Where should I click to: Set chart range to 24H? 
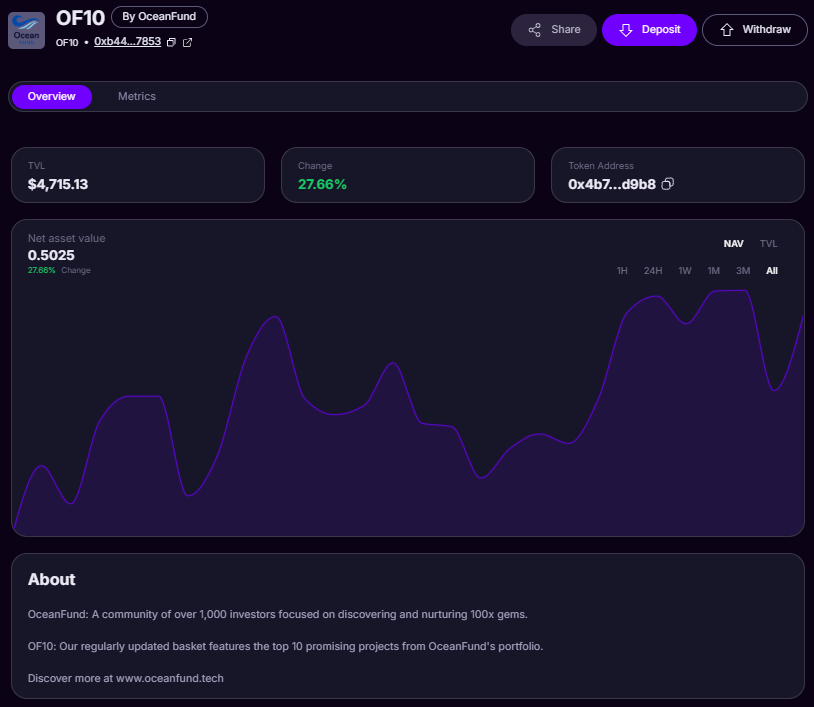point(653,270)
